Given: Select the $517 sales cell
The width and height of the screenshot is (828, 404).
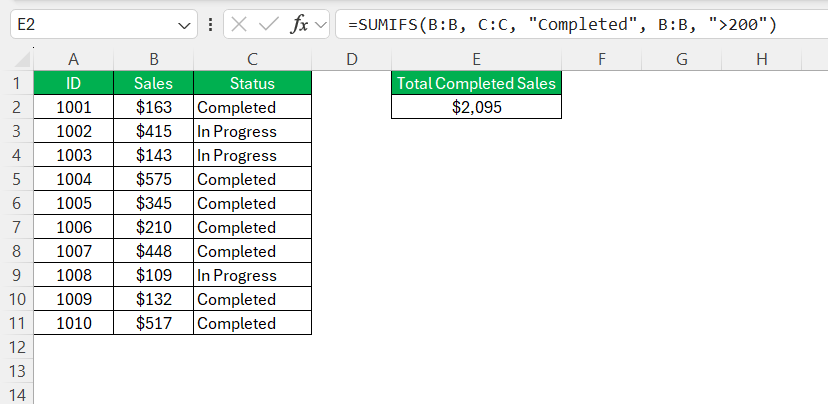Looking at the screenshot, I should 154,323.
